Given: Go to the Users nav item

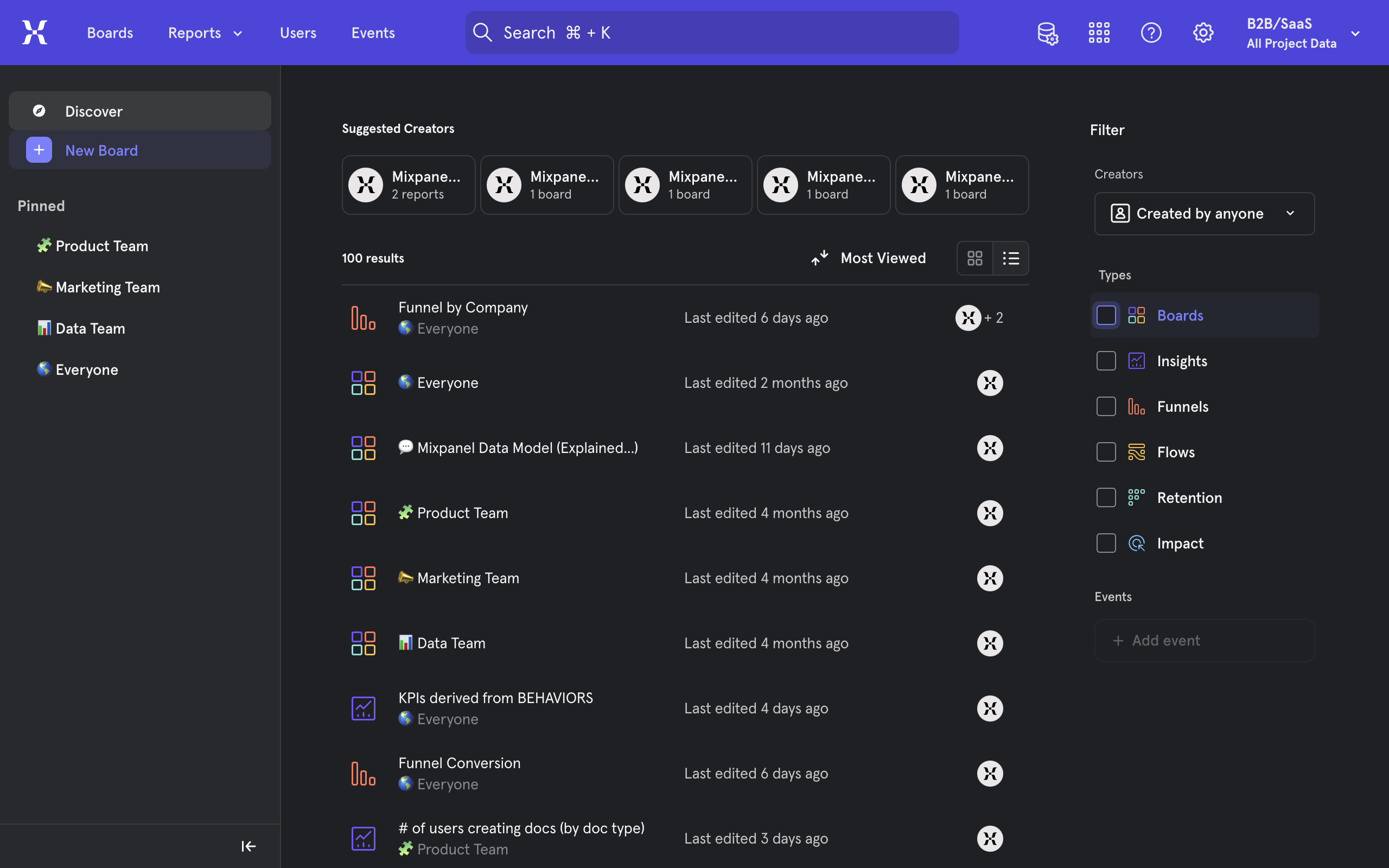Looking at the screenshot, I should point(298,33).
